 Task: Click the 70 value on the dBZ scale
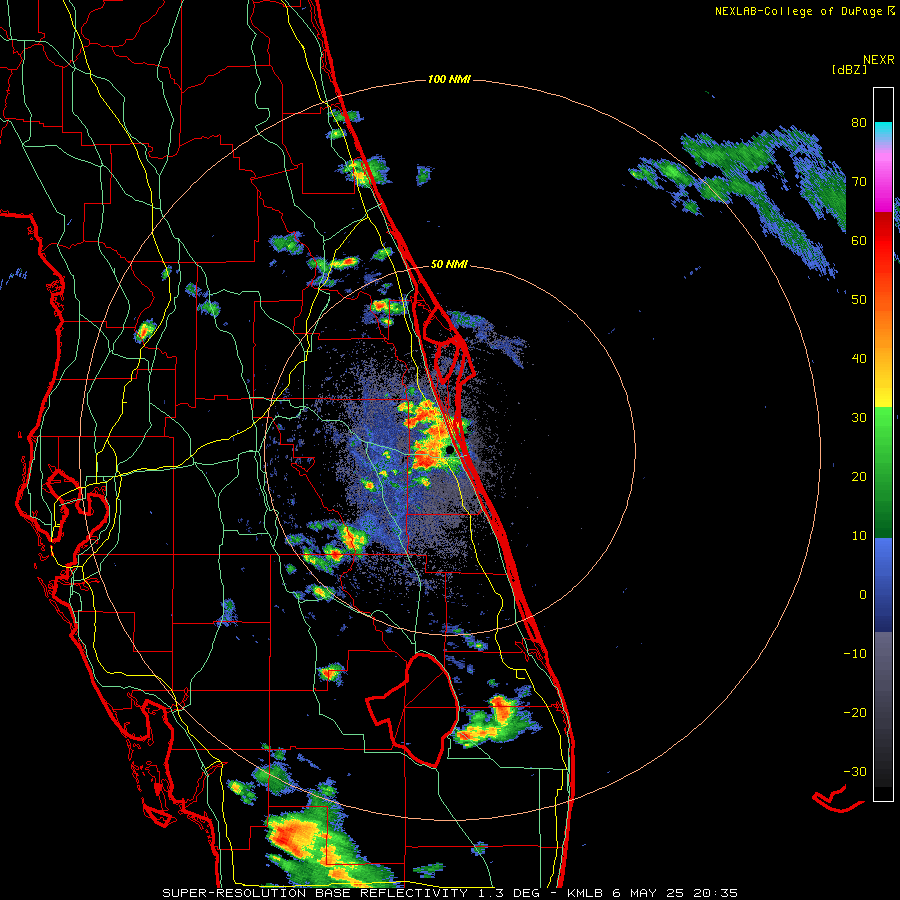click(x=859, y=181)
